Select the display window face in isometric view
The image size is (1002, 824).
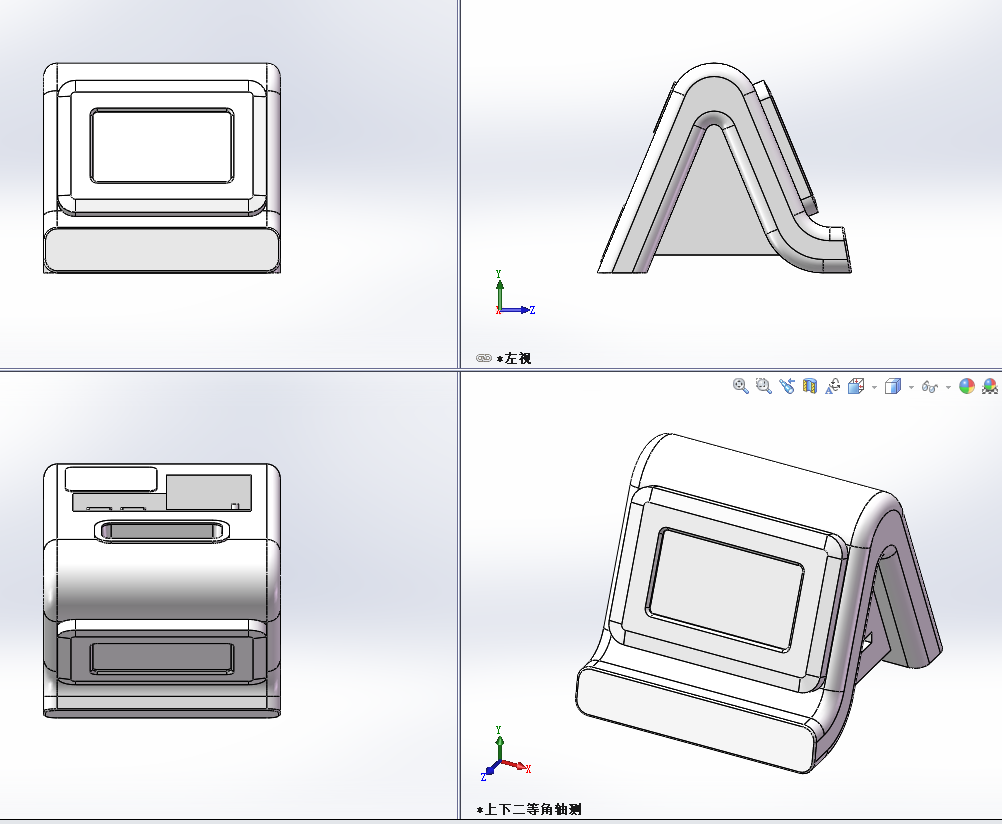(725, 589)
